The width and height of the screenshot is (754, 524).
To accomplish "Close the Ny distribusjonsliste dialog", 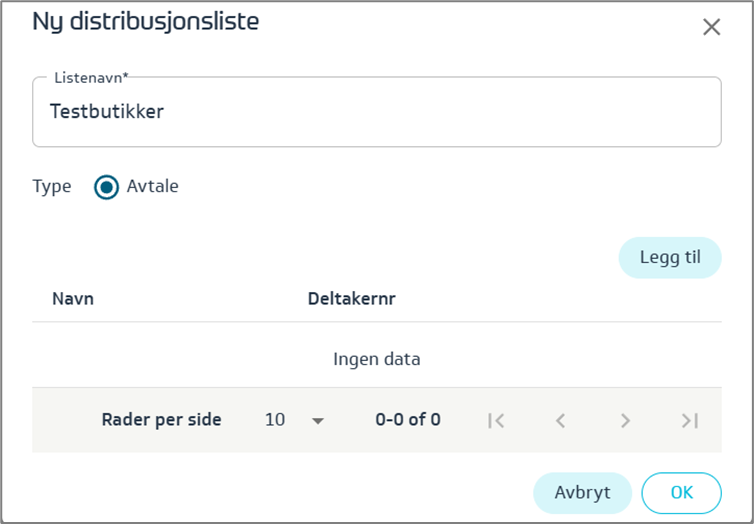I will pyautogui.click(x=711, y=27).
